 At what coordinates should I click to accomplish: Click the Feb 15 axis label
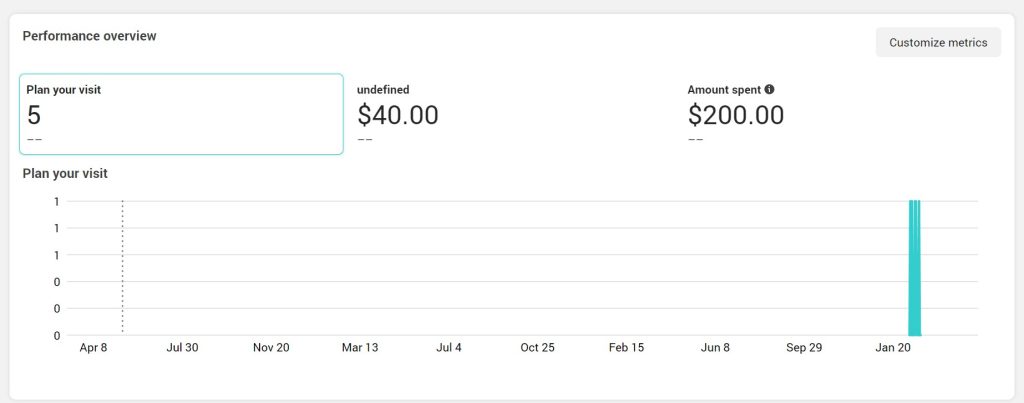point(626,347)
